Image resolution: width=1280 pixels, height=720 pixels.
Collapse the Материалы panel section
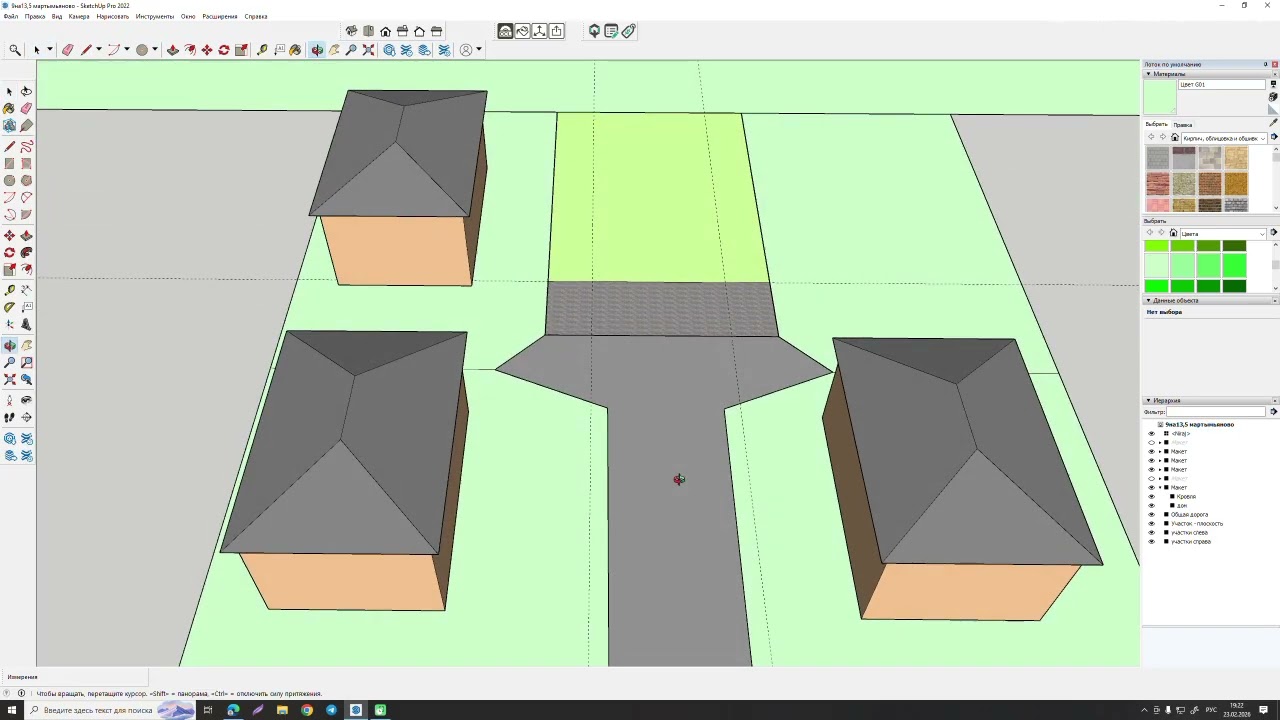click(1148, 74)
